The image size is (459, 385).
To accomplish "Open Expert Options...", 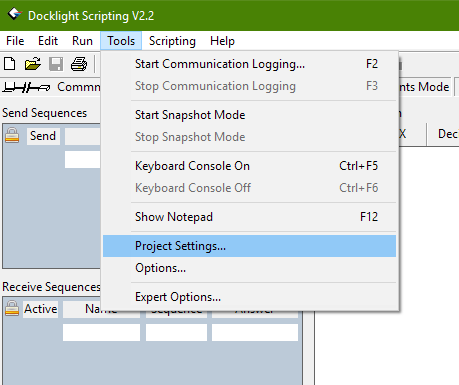I will click(249, 297).
